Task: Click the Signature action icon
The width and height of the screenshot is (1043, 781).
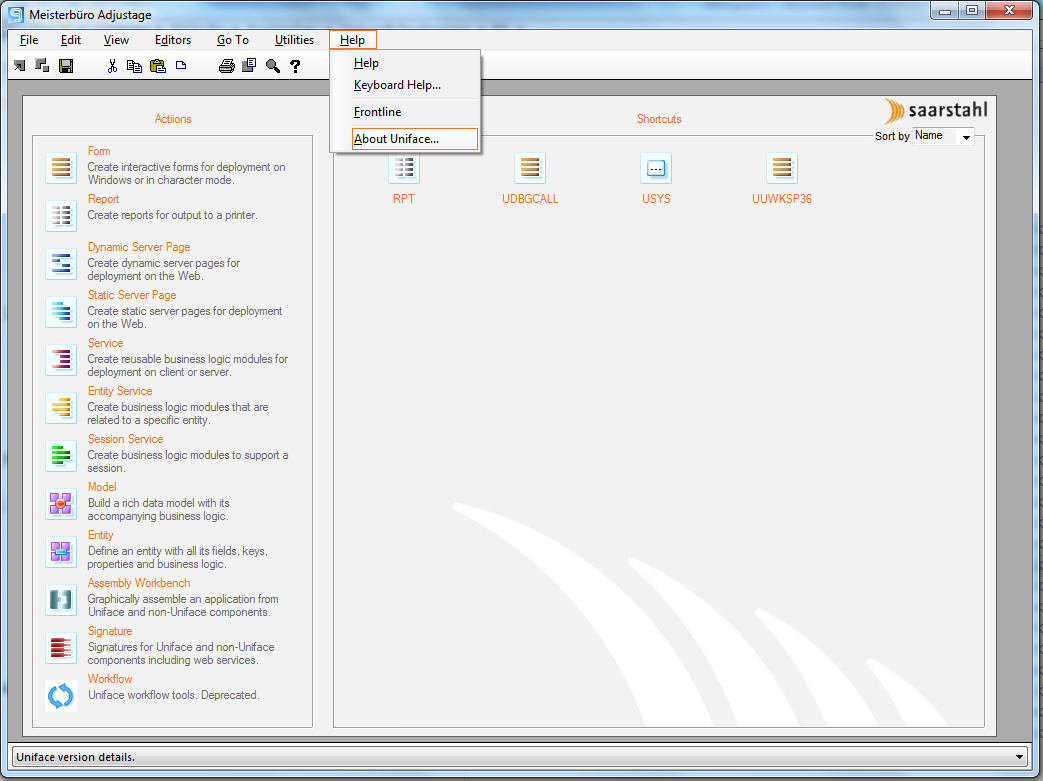Action: [x=61, y=647]
